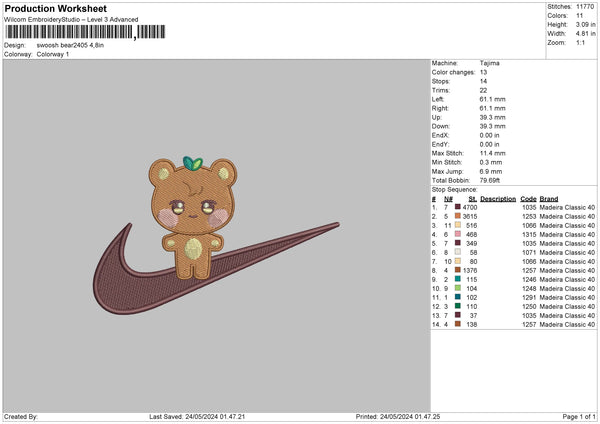Click the Trims value '22'
The image size is (600, 424).
[483, 90]
